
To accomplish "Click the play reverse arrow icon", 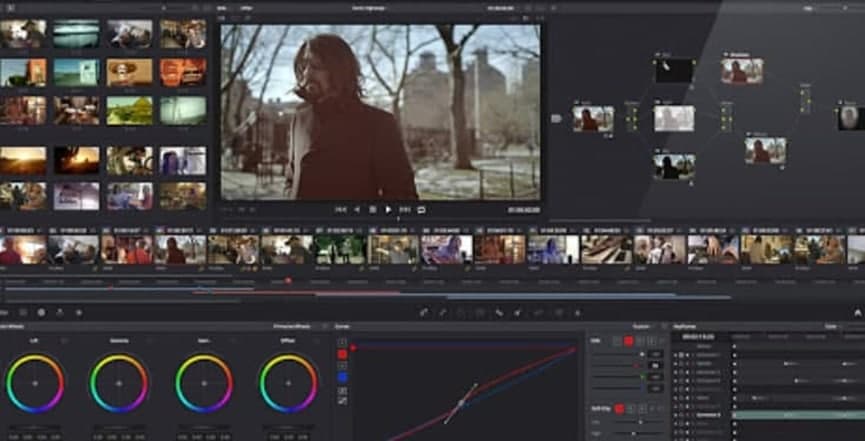I will pos(357,210).
